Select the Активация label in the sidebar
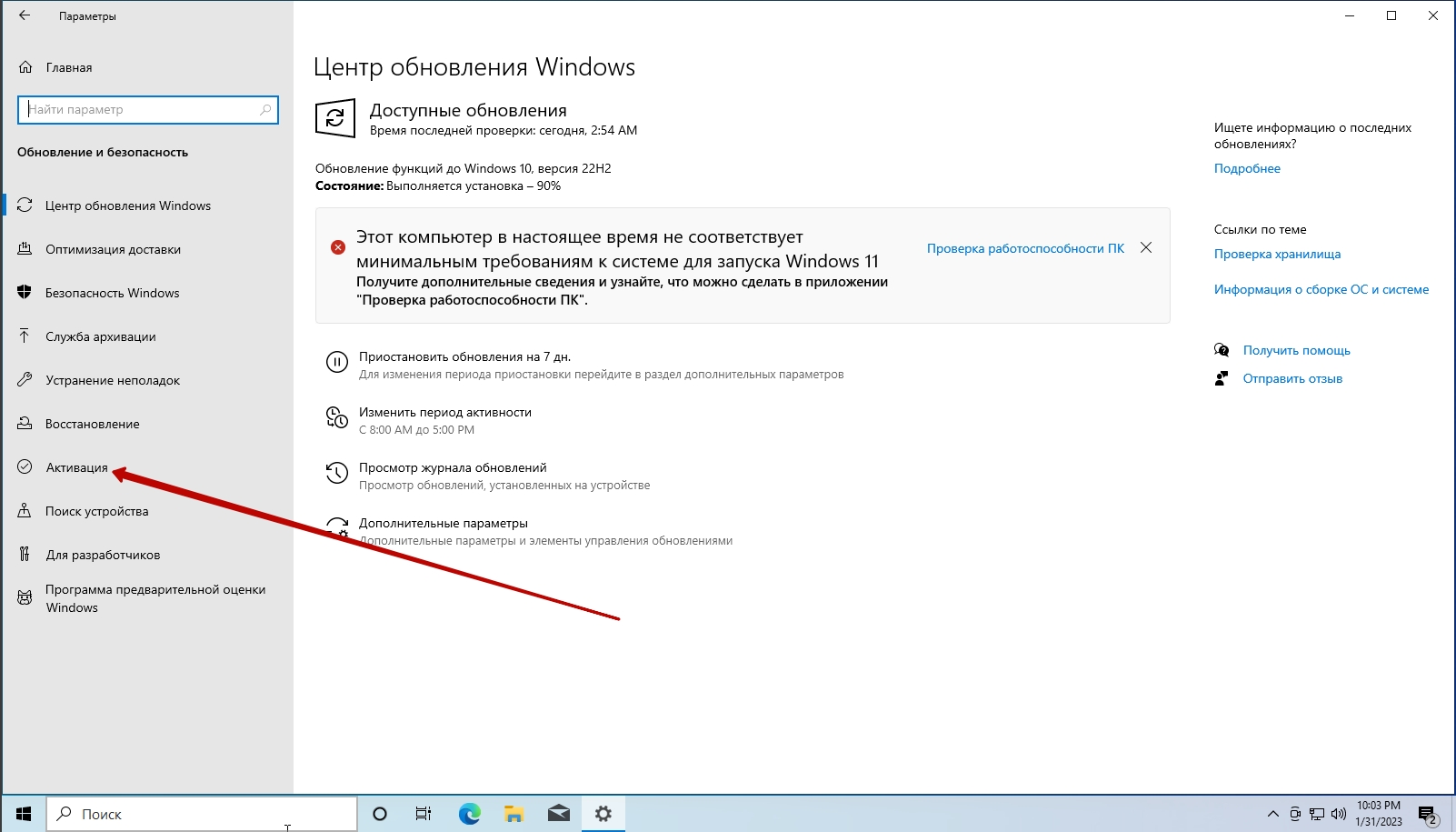1456x832 pixels. 77,467
